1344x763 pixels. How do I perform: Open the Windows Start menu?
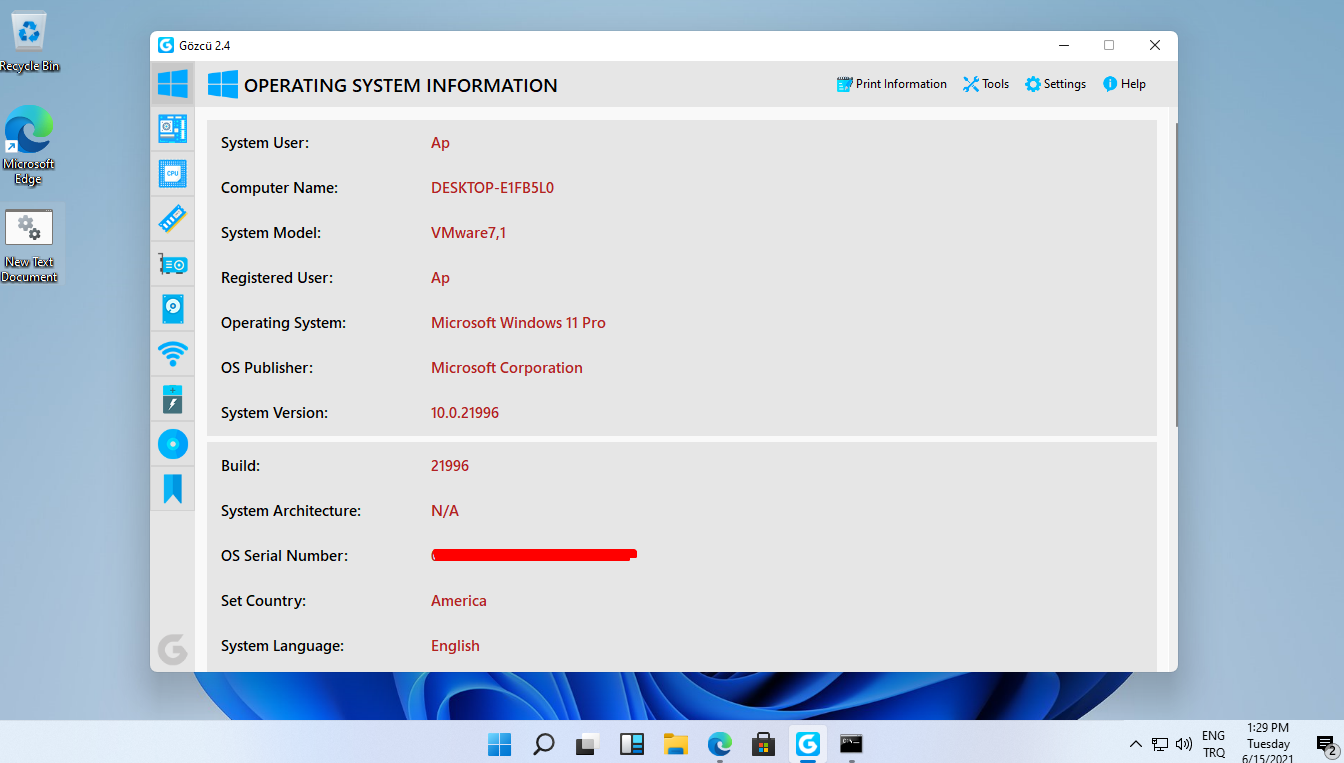pyautogui.click(x=500, y=744)
